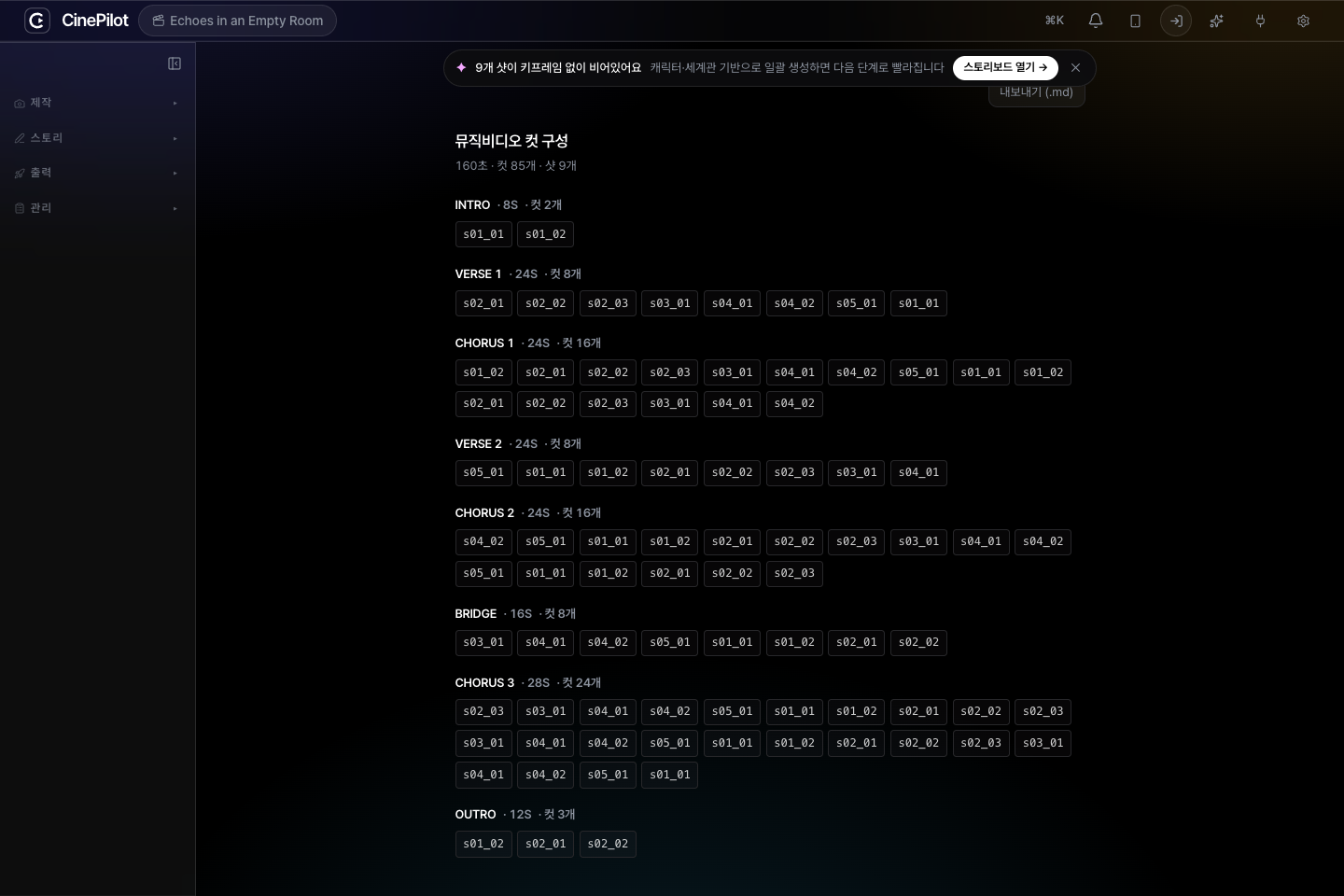Open the plug integrations icon

click(x=1260, y=21)
